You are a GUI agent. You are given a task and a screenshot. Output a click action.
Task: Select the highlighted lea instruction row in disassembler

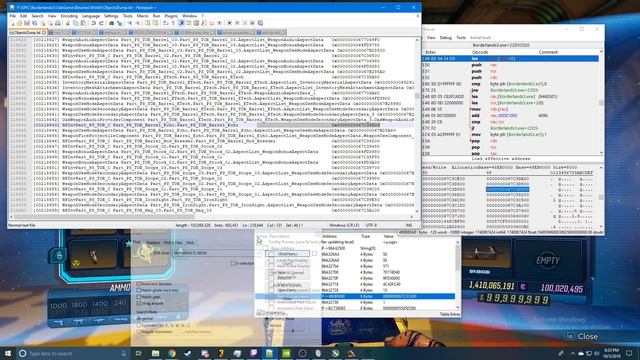pos(510,59)
